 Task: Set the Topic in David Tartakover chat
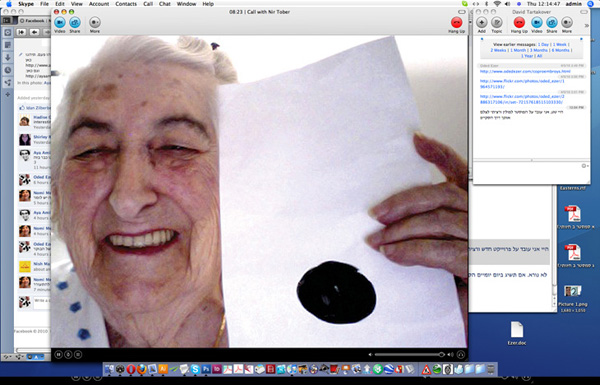pos(497,23)
